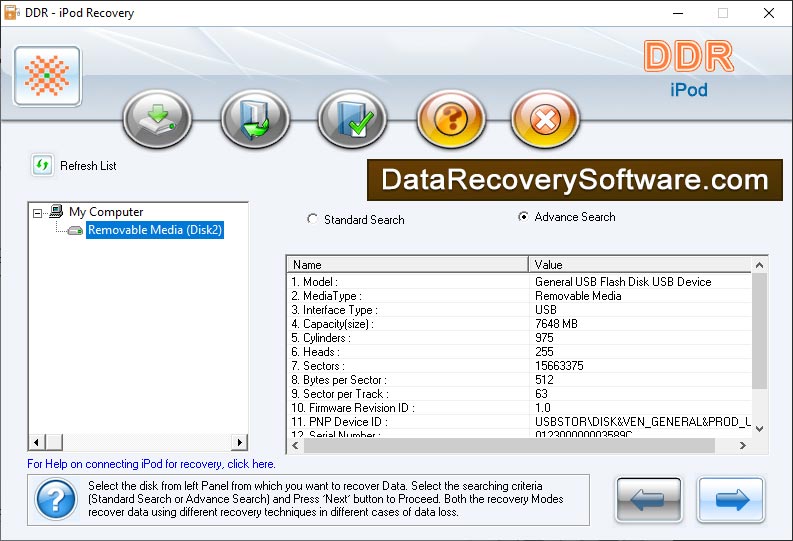Collapse the My Computer tree node

pos(38,212)
